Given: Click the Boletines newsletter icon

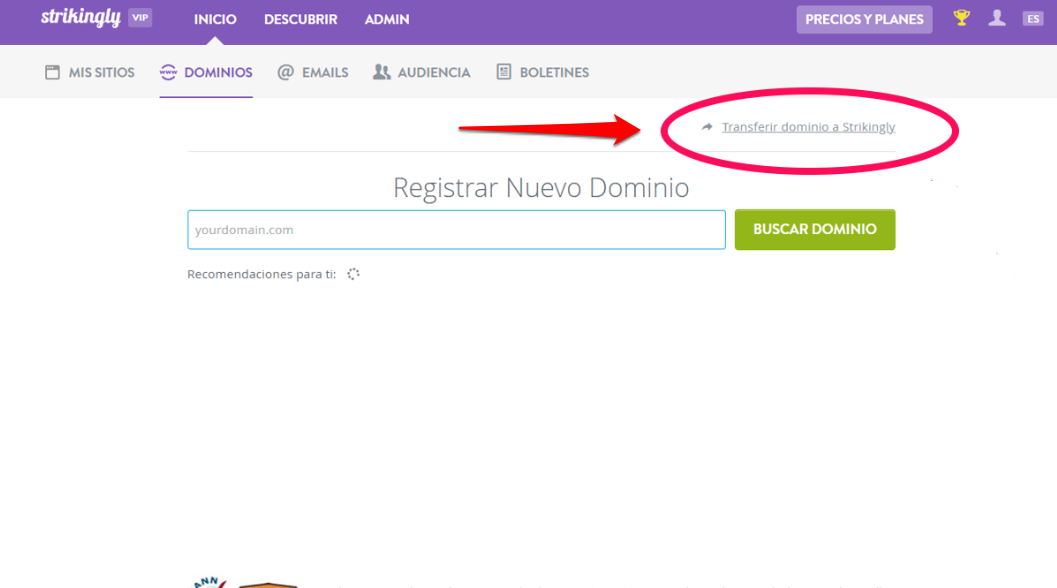Looking at the screenshot, I should pyautogui.click(x=504, y=71).
